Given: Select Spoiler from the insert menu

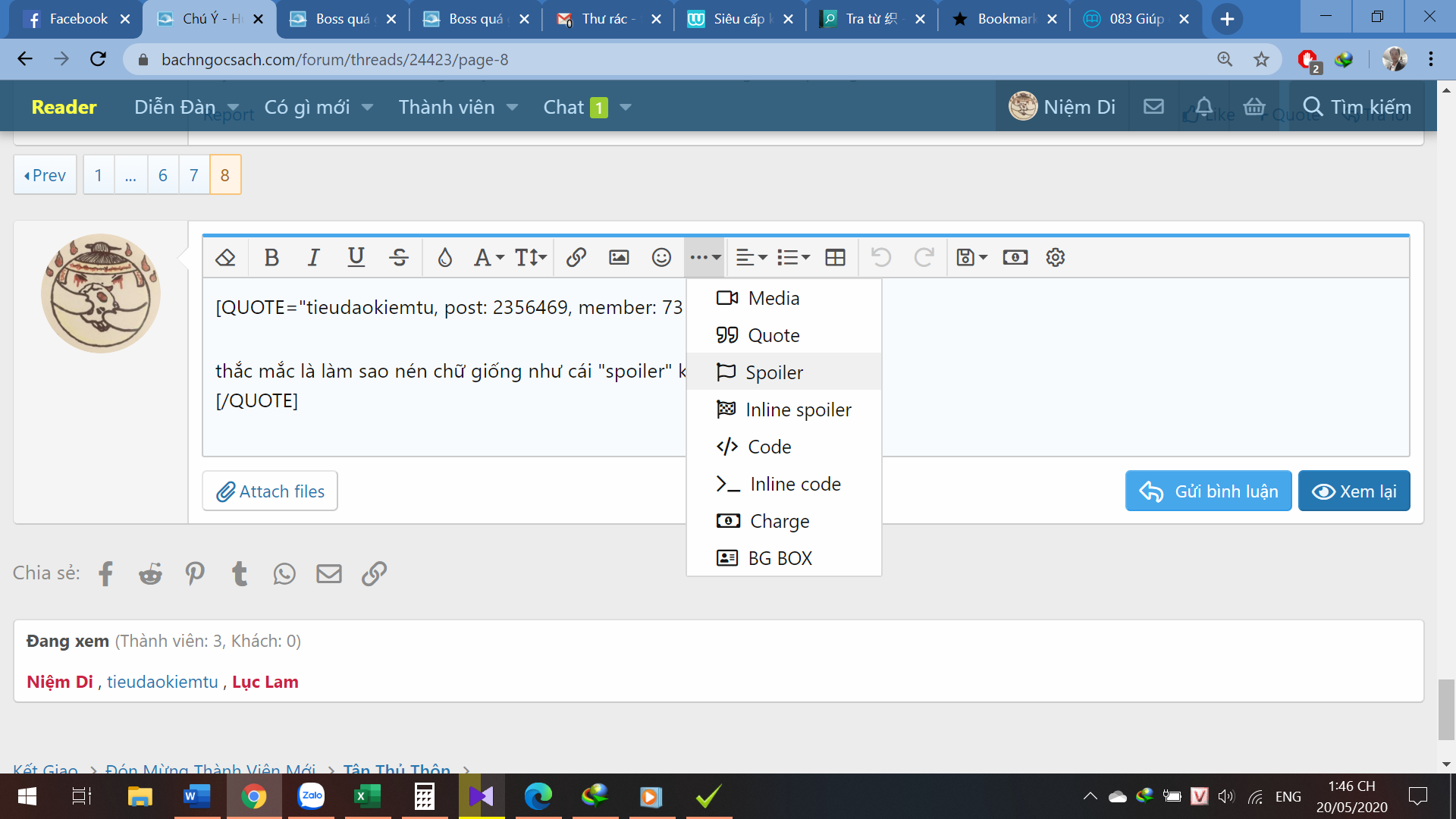Looking at the screenshot, I should (x=773, y=372).
